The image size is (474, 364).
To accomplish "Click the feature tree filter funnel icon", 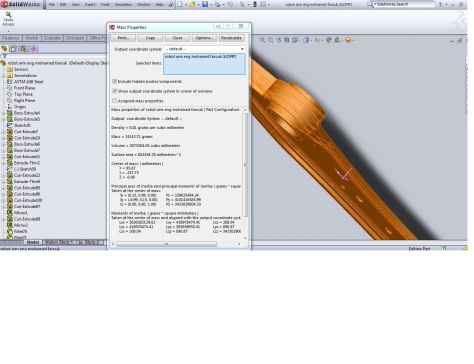I will (4, 56).
